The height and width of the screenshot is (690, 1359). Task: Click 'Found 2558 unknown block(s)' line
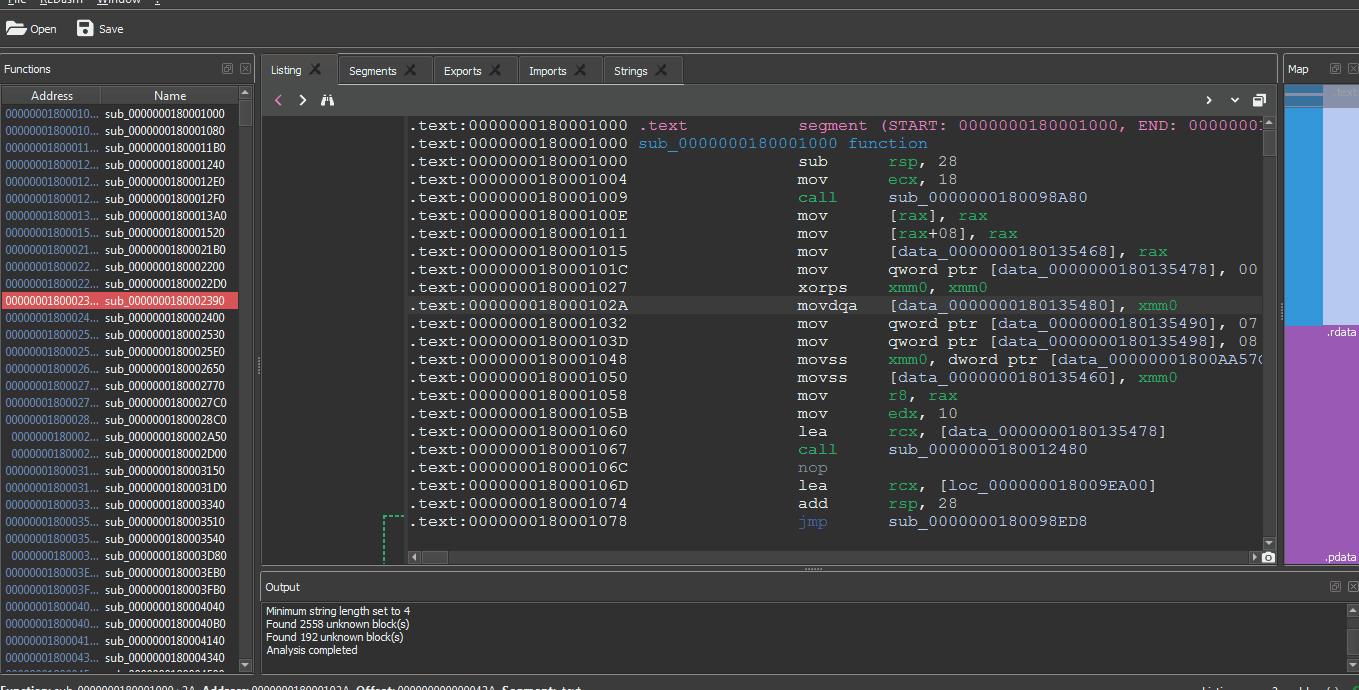[337, 624]
